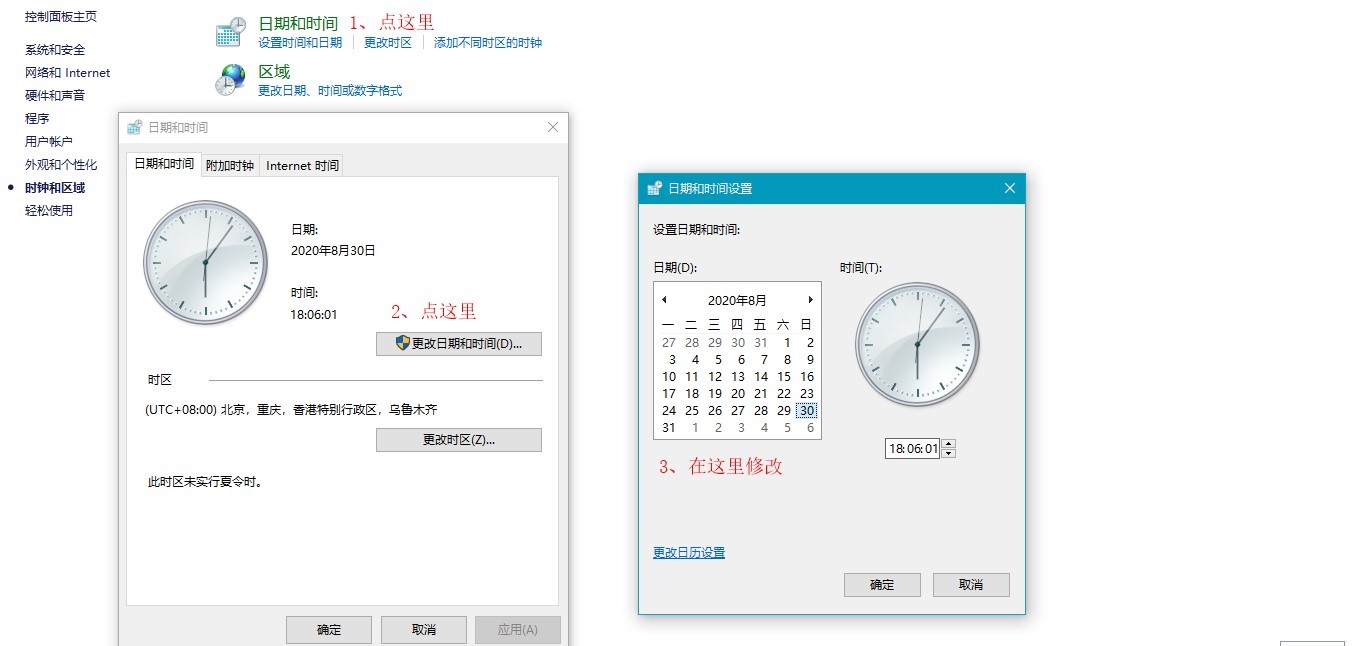Select 系统和安全 in the sidebar
Screen dimensions: 1361x646
[55, 50]
